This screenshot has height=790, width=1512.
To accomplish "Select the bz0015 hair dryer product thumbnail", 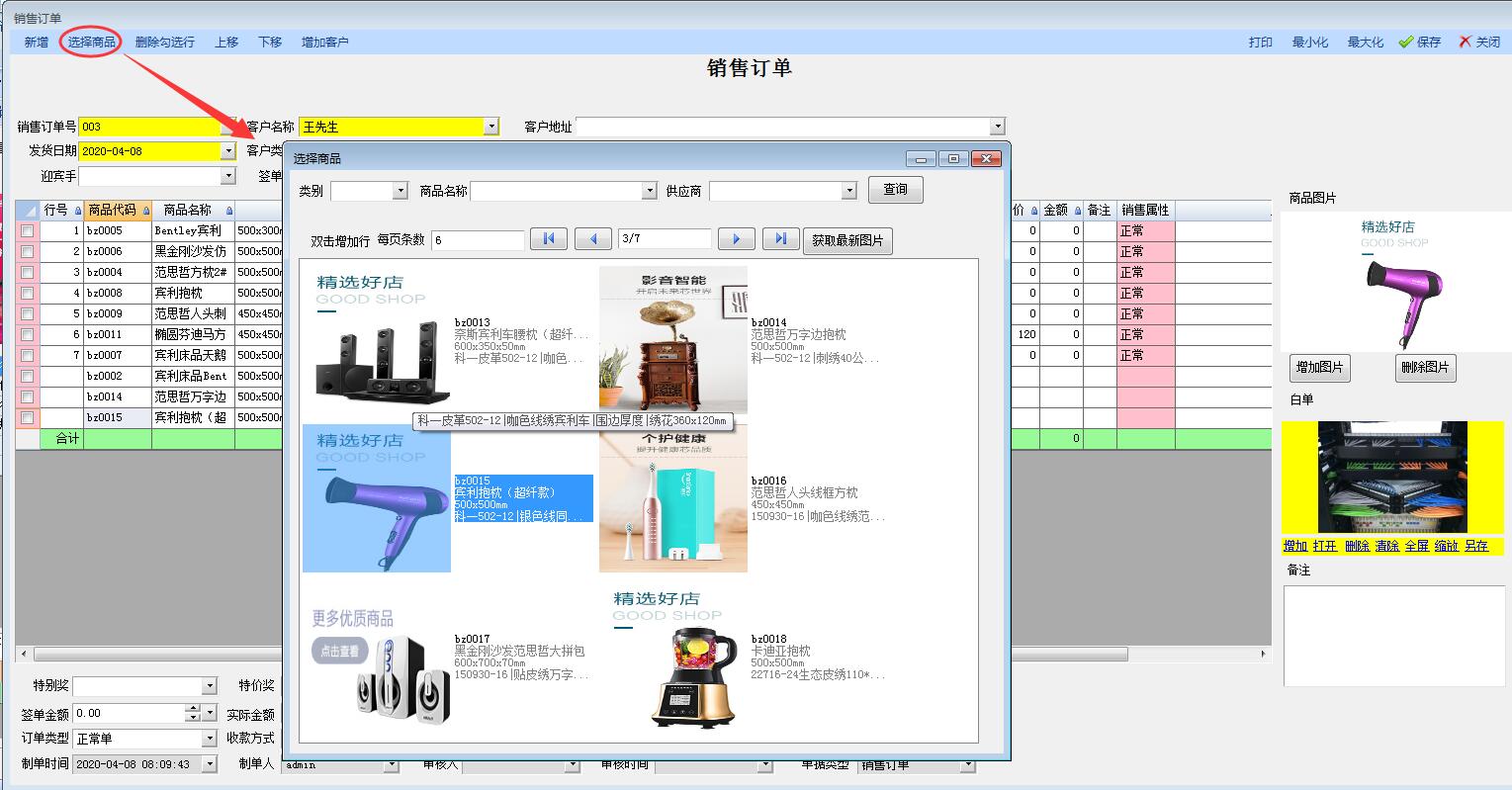I will (377, 498).
